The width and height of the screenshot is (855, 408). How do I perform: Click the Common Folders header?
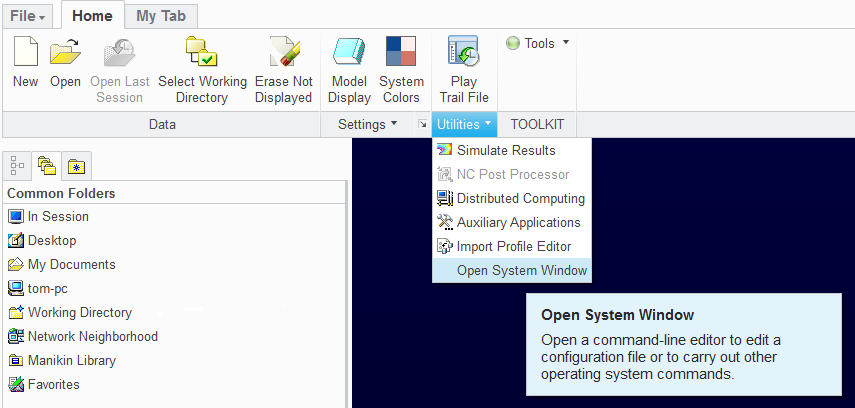pyautogui.click(x=61, y=194)
